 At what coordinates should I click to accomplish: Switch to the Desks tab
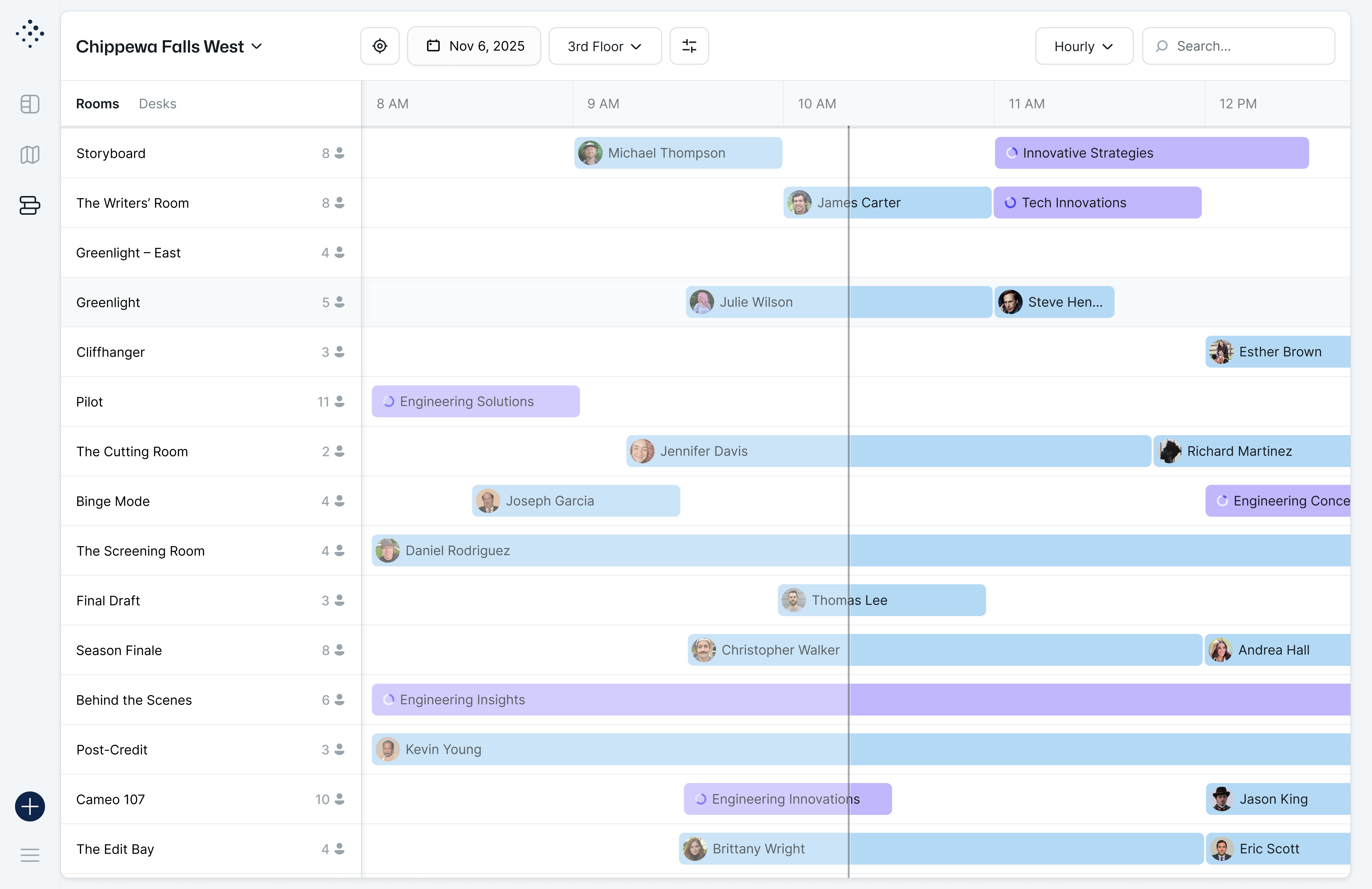click(158, 104)
